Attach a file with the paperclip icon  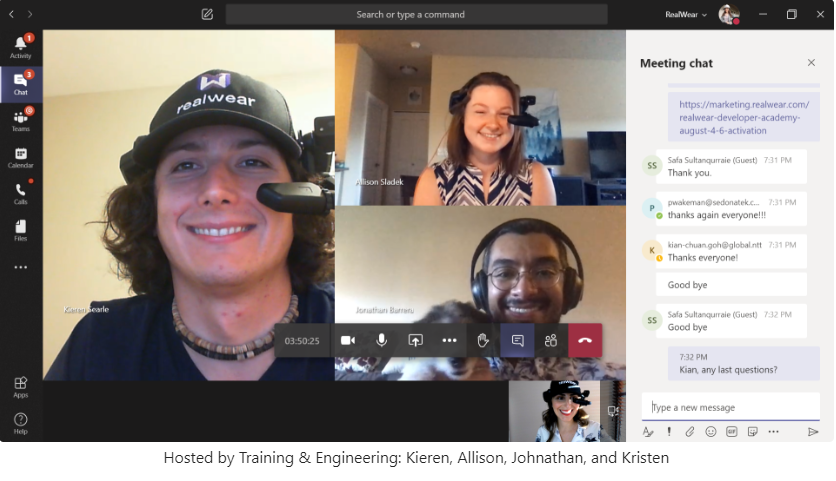(x=689, y=432)
